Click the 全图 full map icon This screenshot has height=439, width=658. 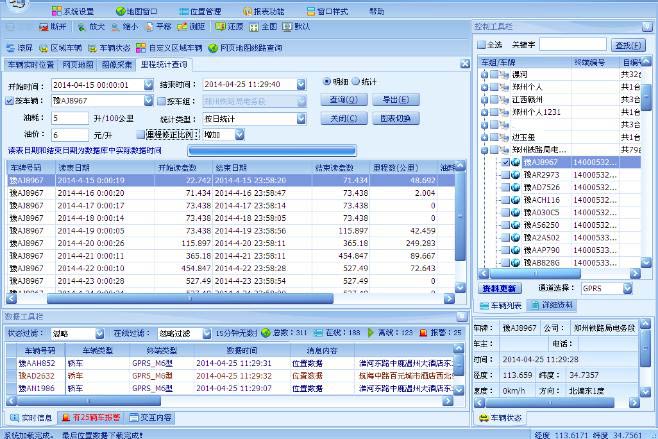pyautogui.click(x=262, y=27)
